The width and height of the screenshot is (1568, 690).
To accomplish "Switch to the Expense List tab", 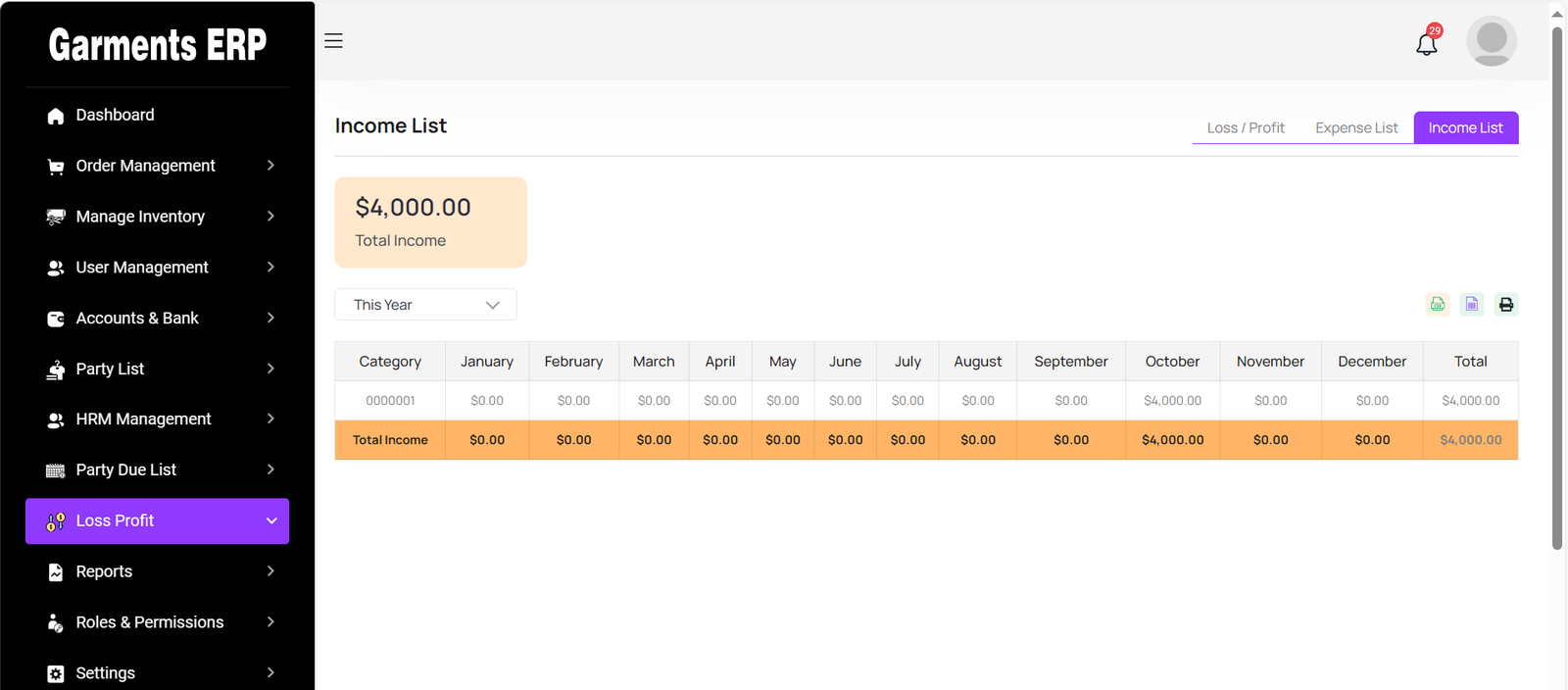I will coord(1356,128).
